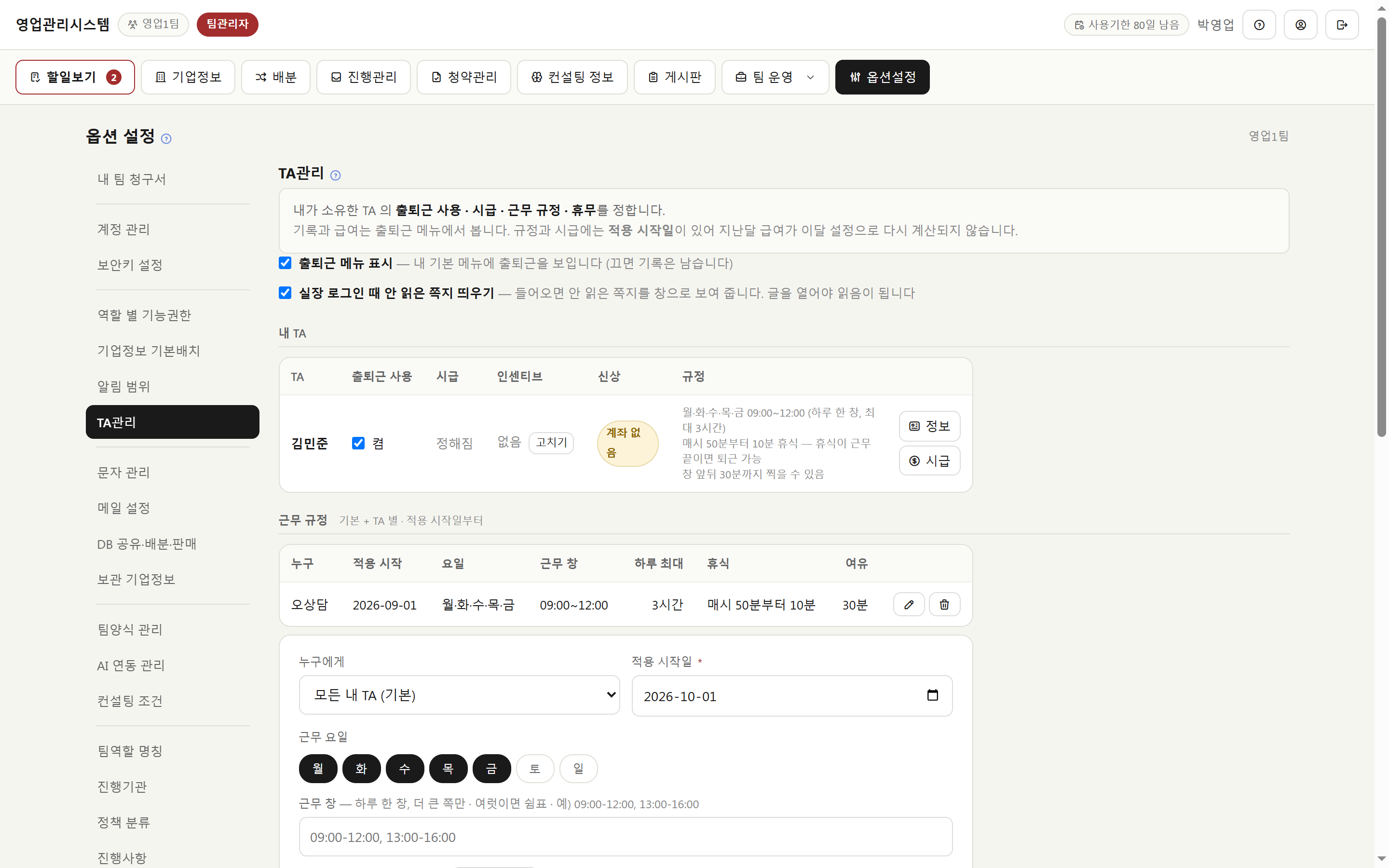Uncheck 켬 checkbox for 김민준

point(358,443)
